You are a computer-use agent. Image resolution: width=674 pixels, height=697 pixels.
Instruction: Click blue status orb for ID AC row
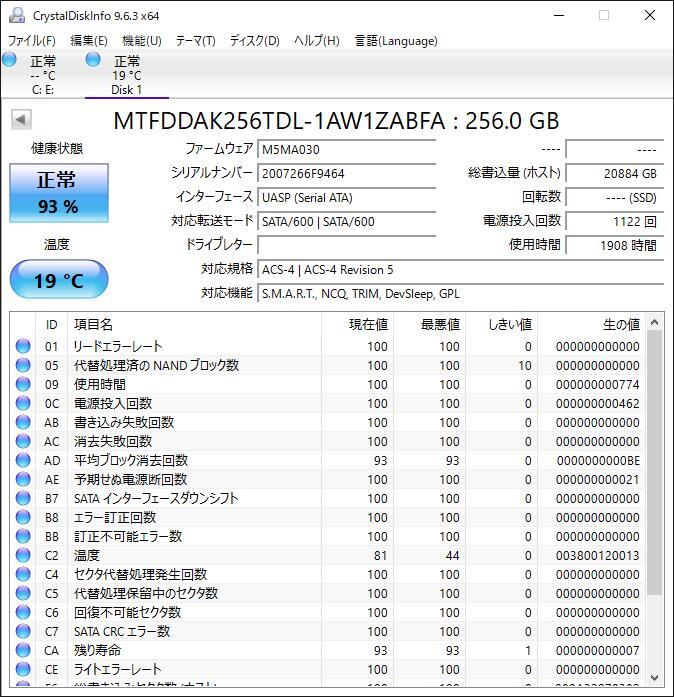[23, 441]
